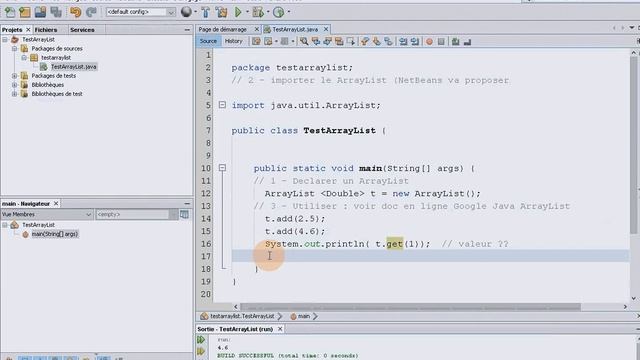This screenshot has width=640, height=360.
Task: Click the Last Edit editor toolbar icon
Action: (x=256, y=41)
